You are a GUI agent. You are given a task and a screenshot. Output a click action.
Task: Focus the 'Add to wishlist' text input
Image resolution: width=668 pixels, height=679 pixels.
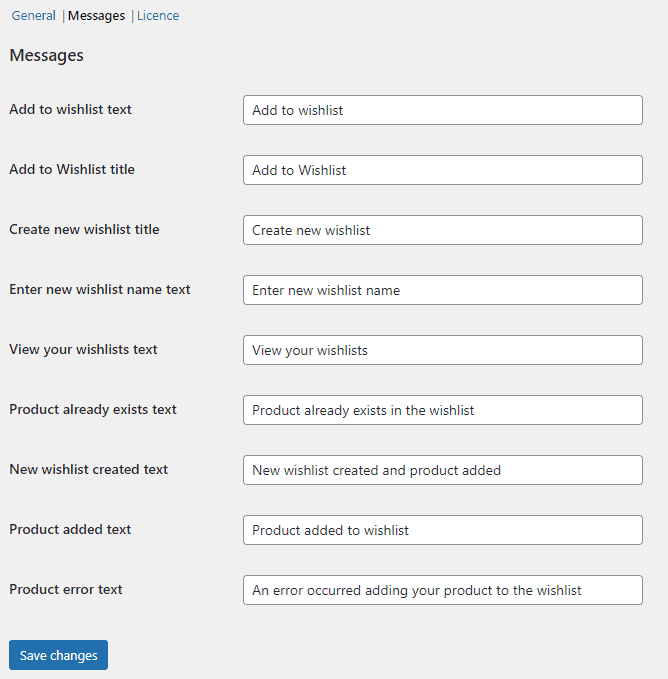coord(443,110)
